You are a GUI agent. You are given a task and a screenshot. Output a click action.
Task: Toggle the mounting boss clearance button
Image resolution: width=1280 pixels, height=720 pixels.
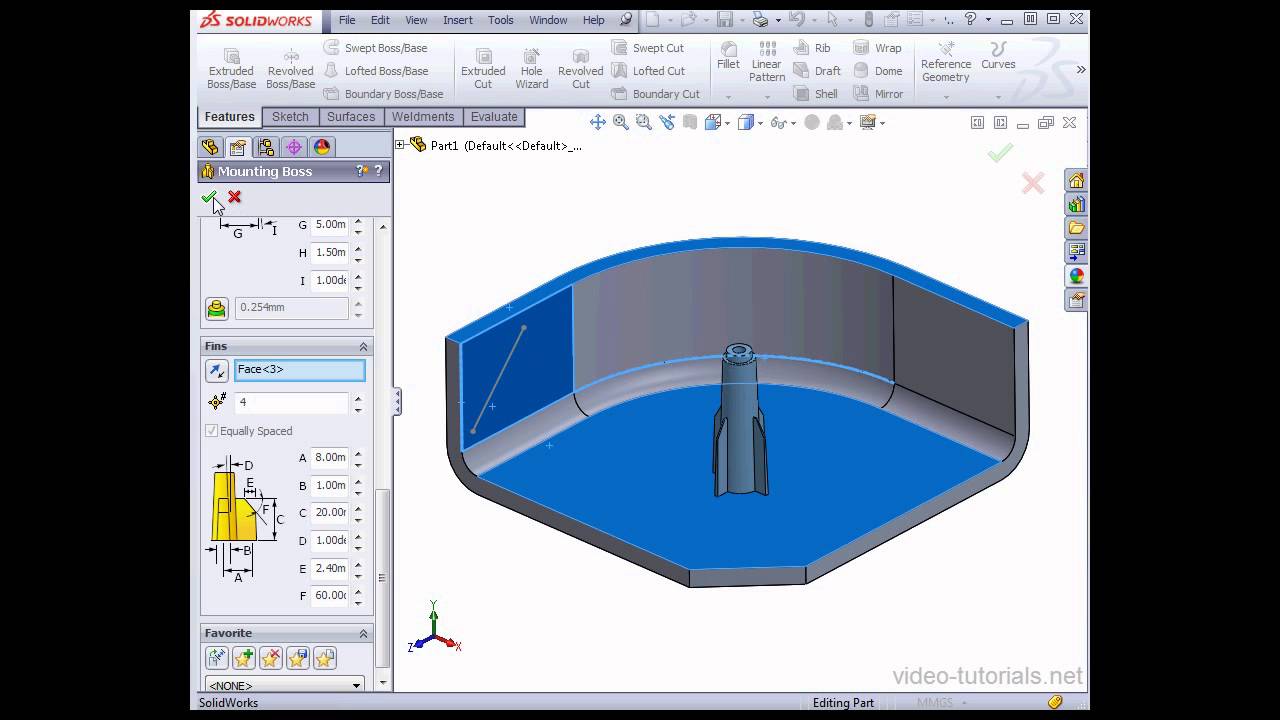[x=217, y=308]
